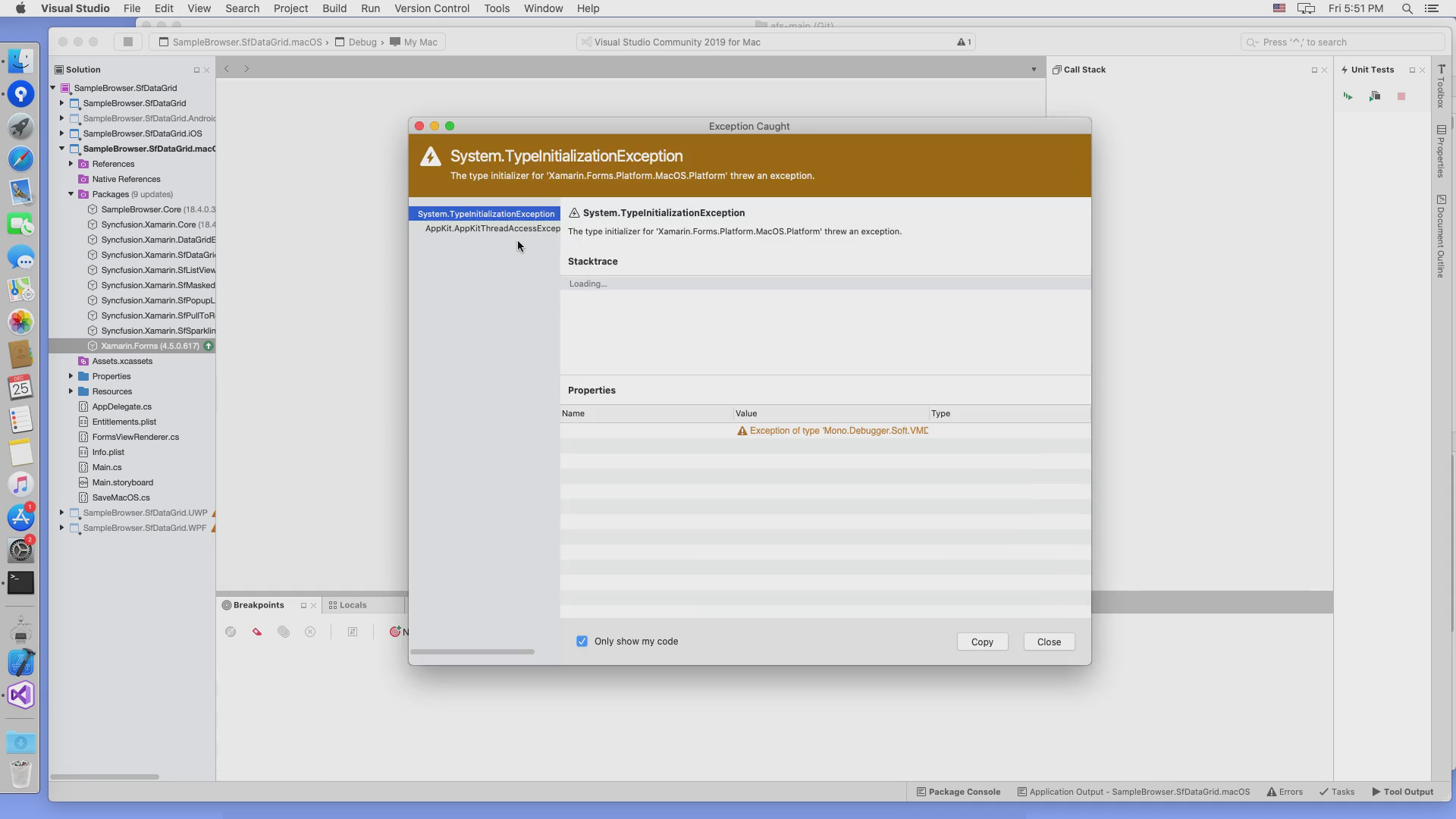Click the disable all breakpoints icon
Image resolution: width=1456 pixels, height=819 pixels.
pyautogui.click(x=284, y=632)
